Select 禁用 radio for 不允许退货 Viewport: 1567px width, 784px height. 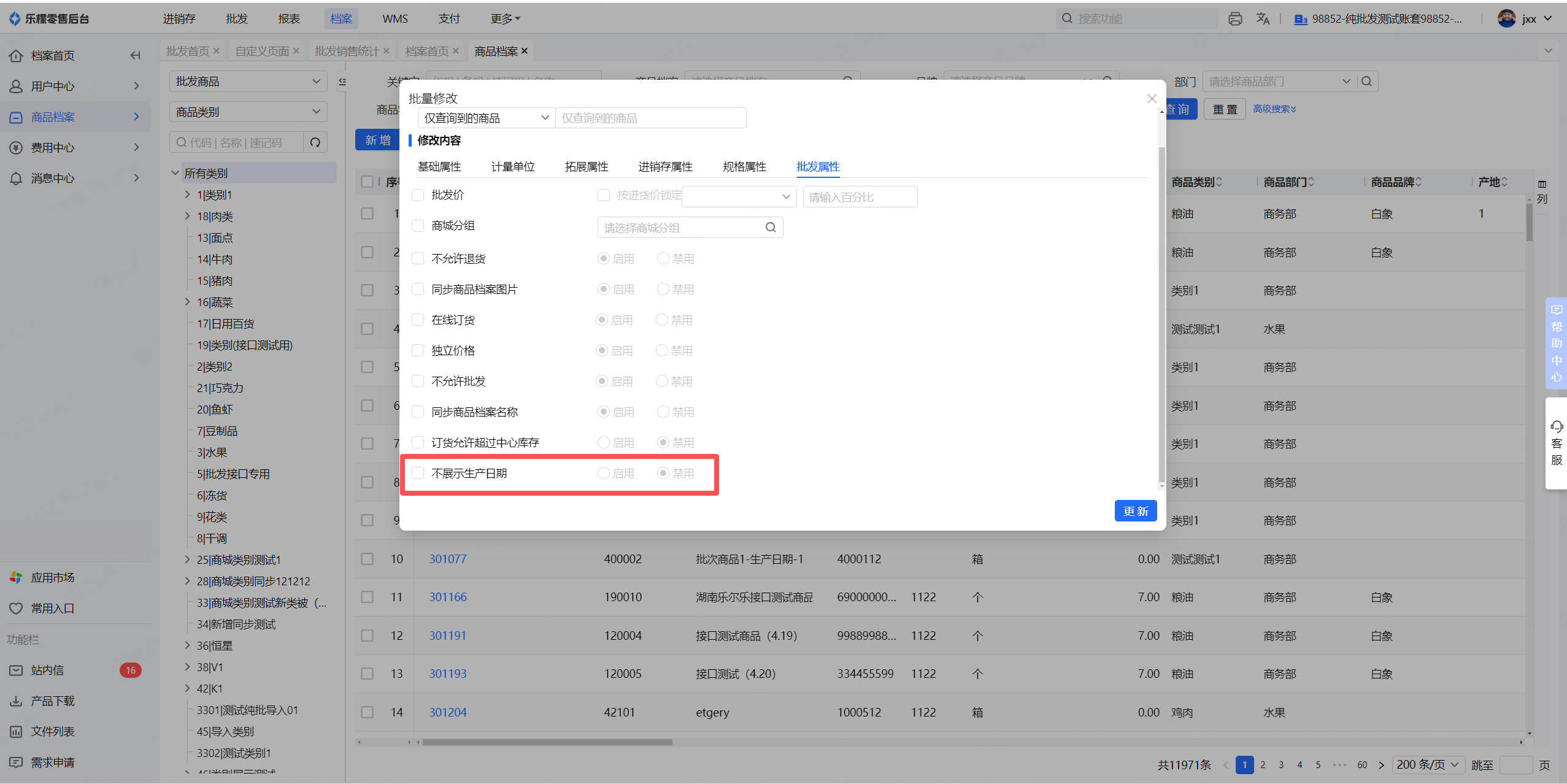663,258
